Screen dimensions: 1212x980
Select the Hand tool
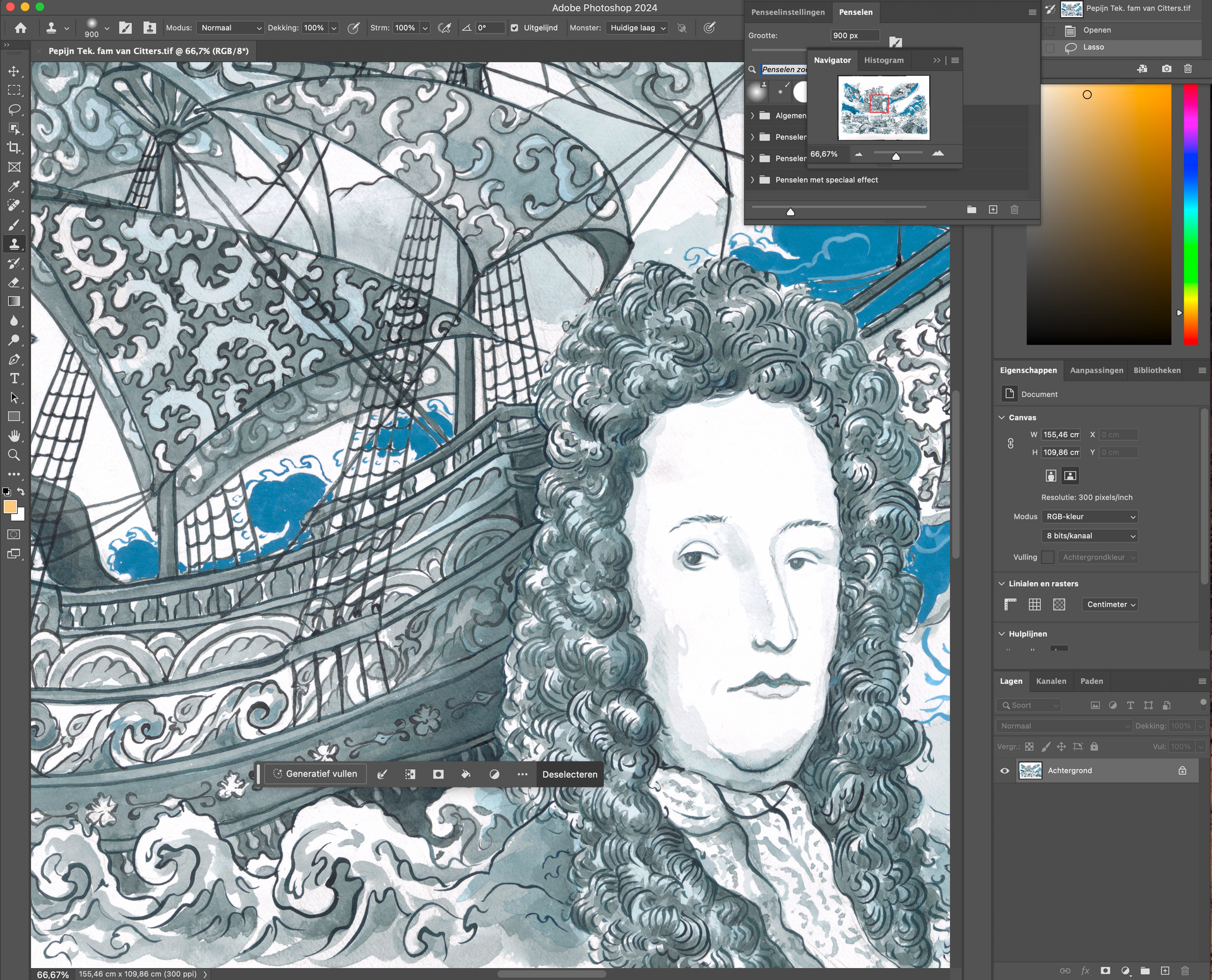14,436
